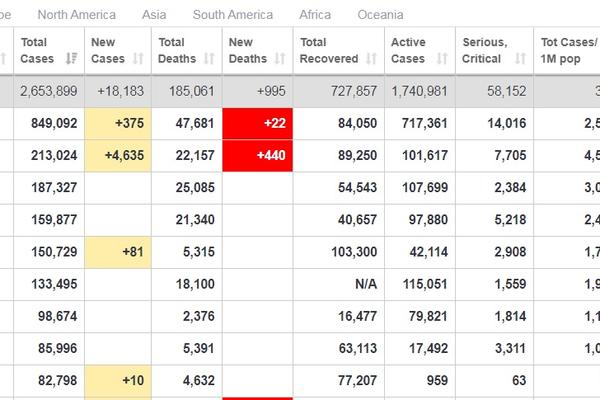Switch to the Oceania tab
This screenshot has width=600, height=400.
pyautogui.click(x=380, y=15)
